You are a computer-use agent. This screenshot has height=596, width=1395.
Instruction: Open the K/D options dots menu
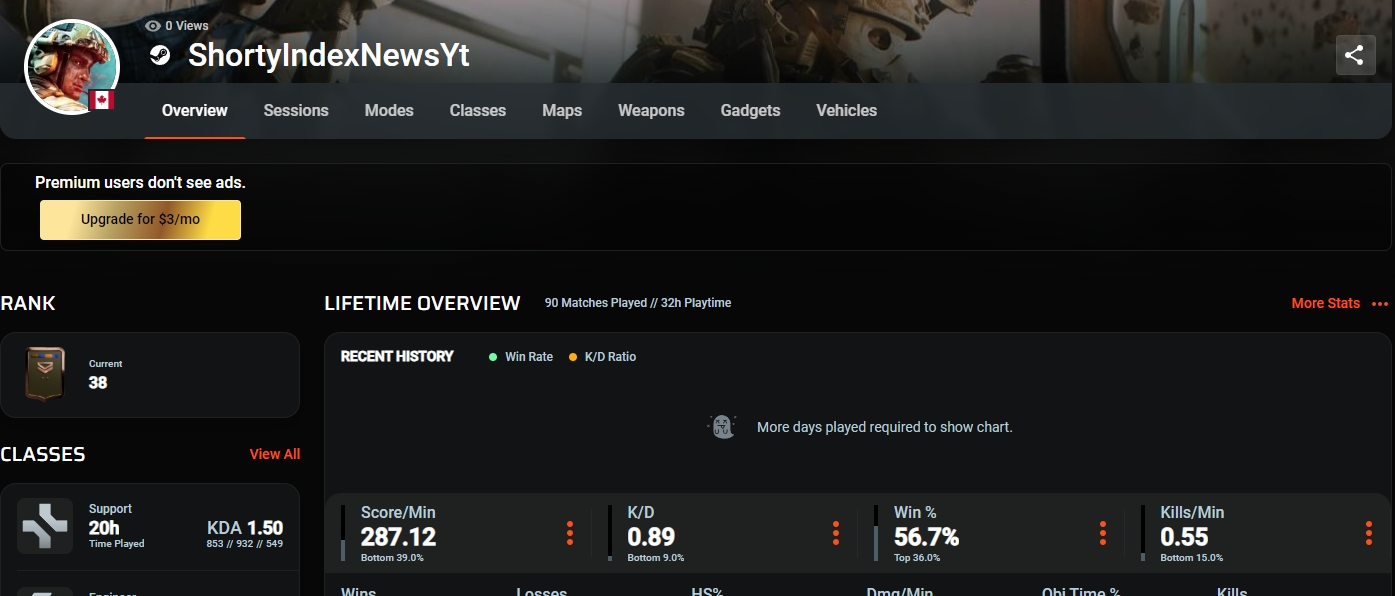tap(836, 533)
